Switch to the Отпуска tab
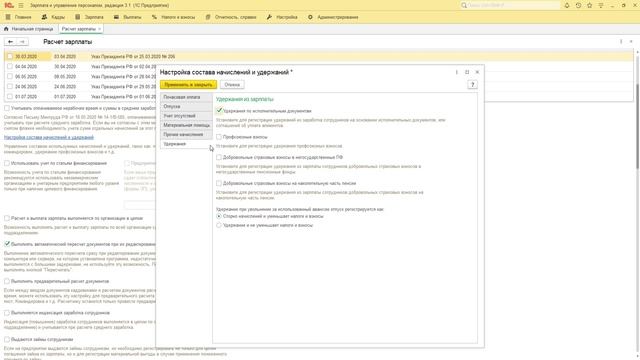Viewport: 640px width, 360px height. pos(186,107)
